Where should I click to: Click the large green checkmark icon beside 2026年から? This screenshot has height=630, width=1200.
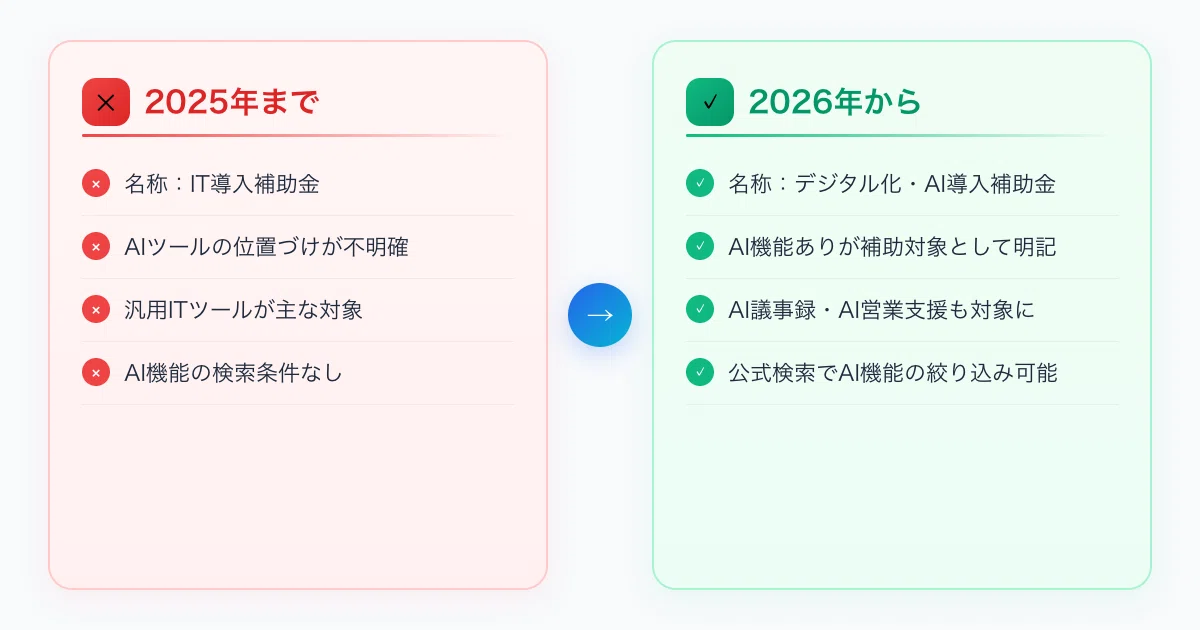click(x=710, y=102)
